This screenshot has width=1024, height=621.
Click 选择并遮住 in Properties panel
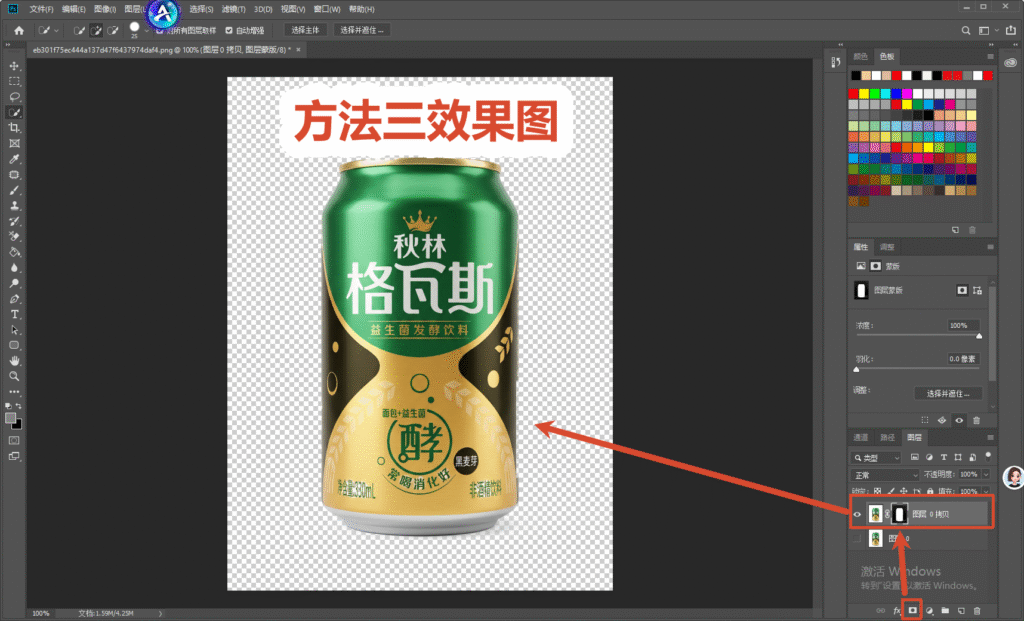coord(948,393)
